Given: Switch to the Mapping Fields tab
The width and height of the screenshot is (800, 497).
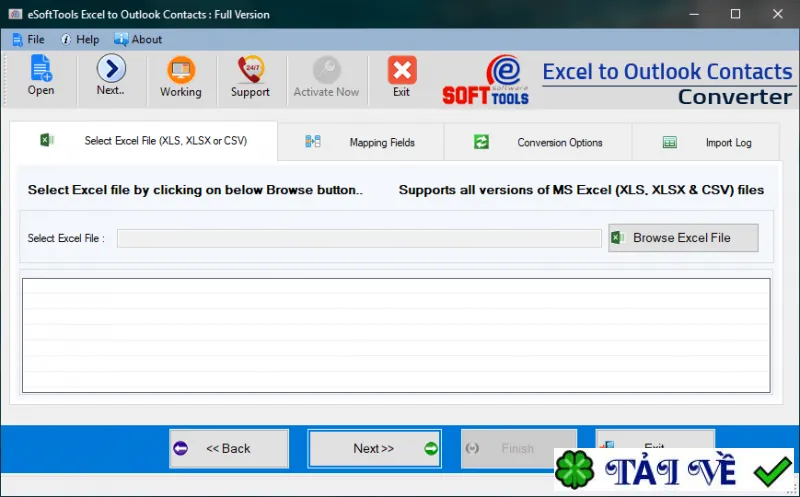Looking at the screenshot, I should click(x=361, y=142).
